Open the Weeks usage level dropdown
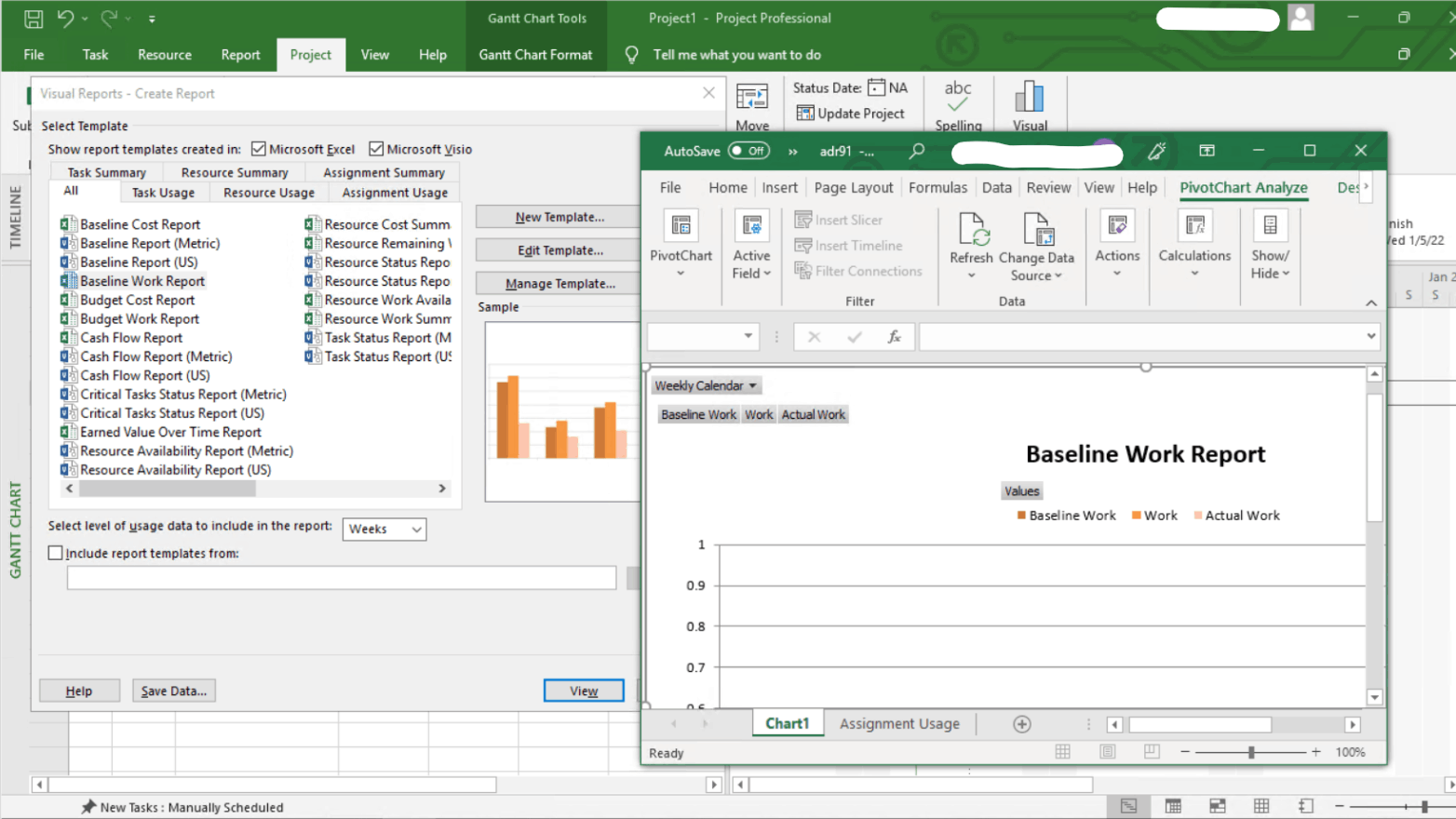 coord(416,529)
